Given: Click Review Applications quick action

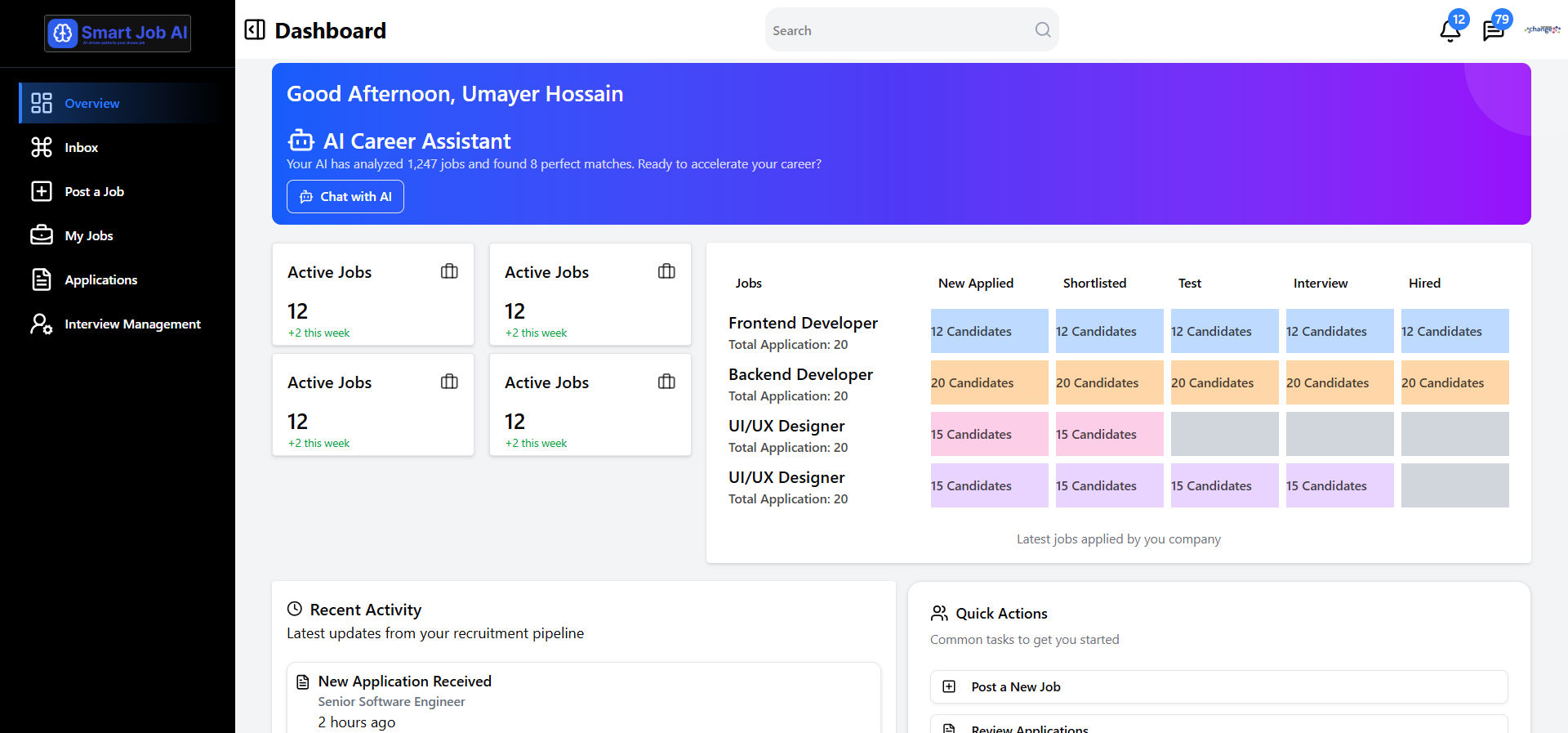Looking at the screenshot, I should [x=1219, y=726].
